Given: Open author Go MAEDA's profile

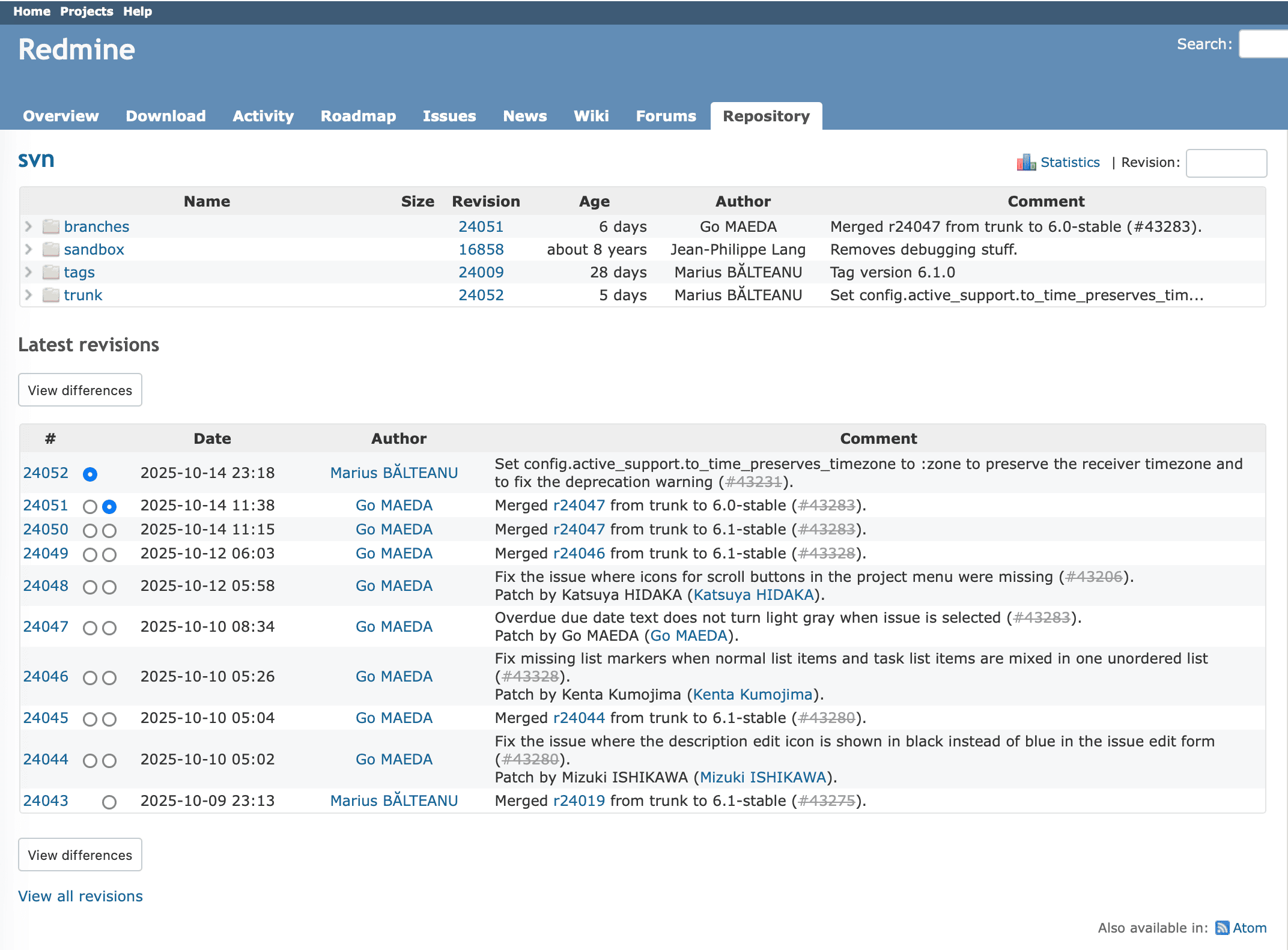Looking at the screenshot, I should click(x=393, y=505).
